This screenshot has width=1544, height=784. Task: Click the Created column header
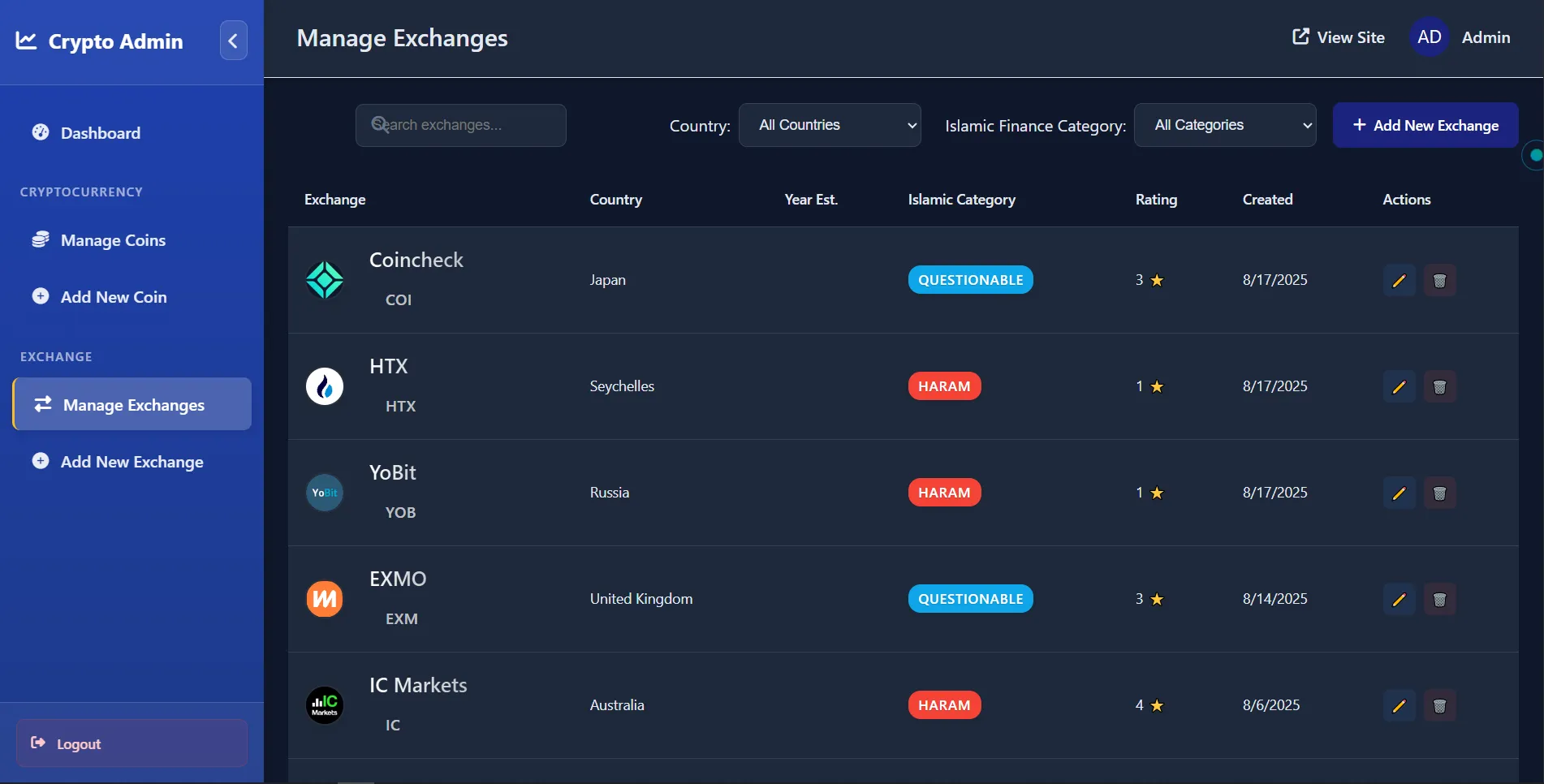point(1267,200)
